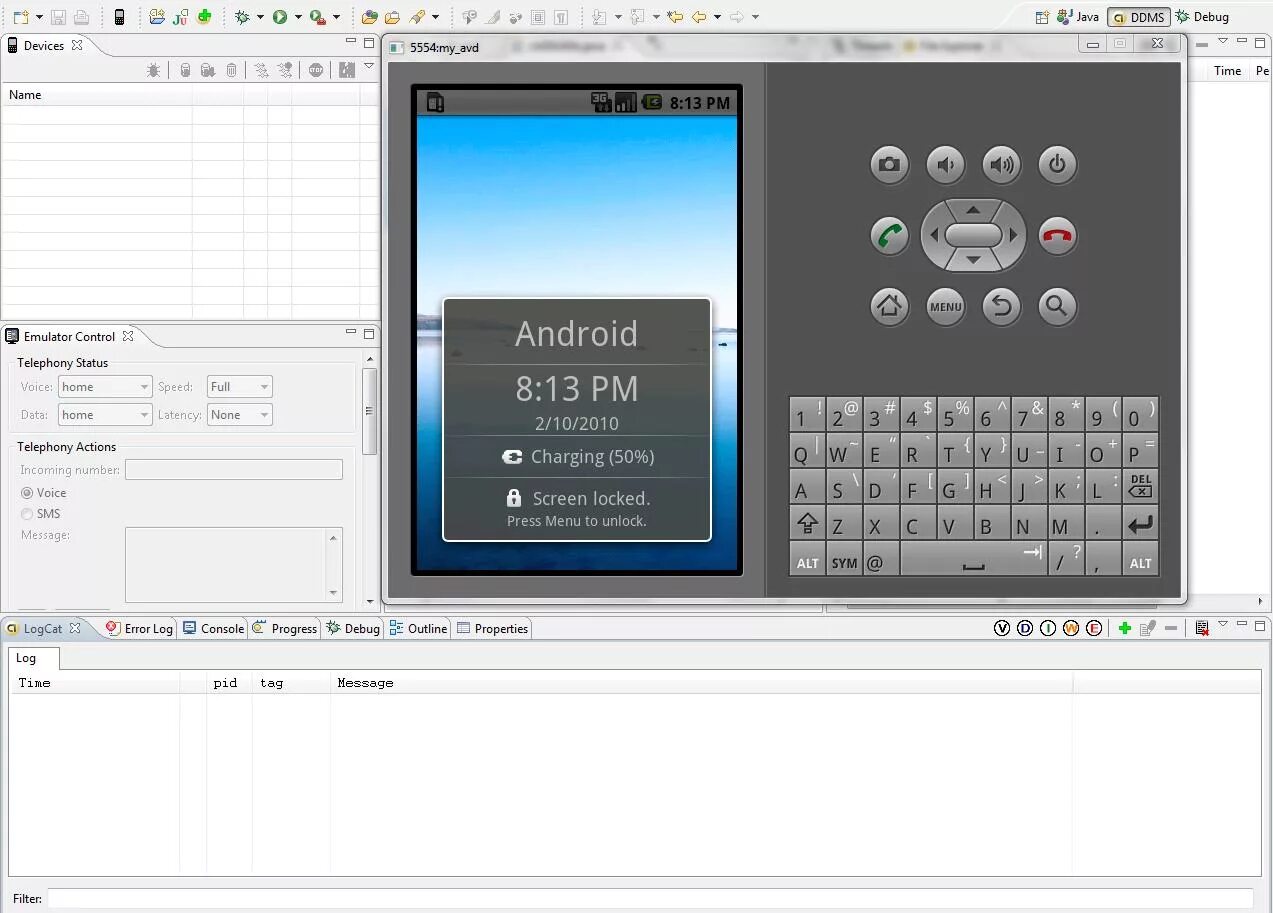Click the D-pad up arrow
The image size is (1273, 913).
(973, 209)
